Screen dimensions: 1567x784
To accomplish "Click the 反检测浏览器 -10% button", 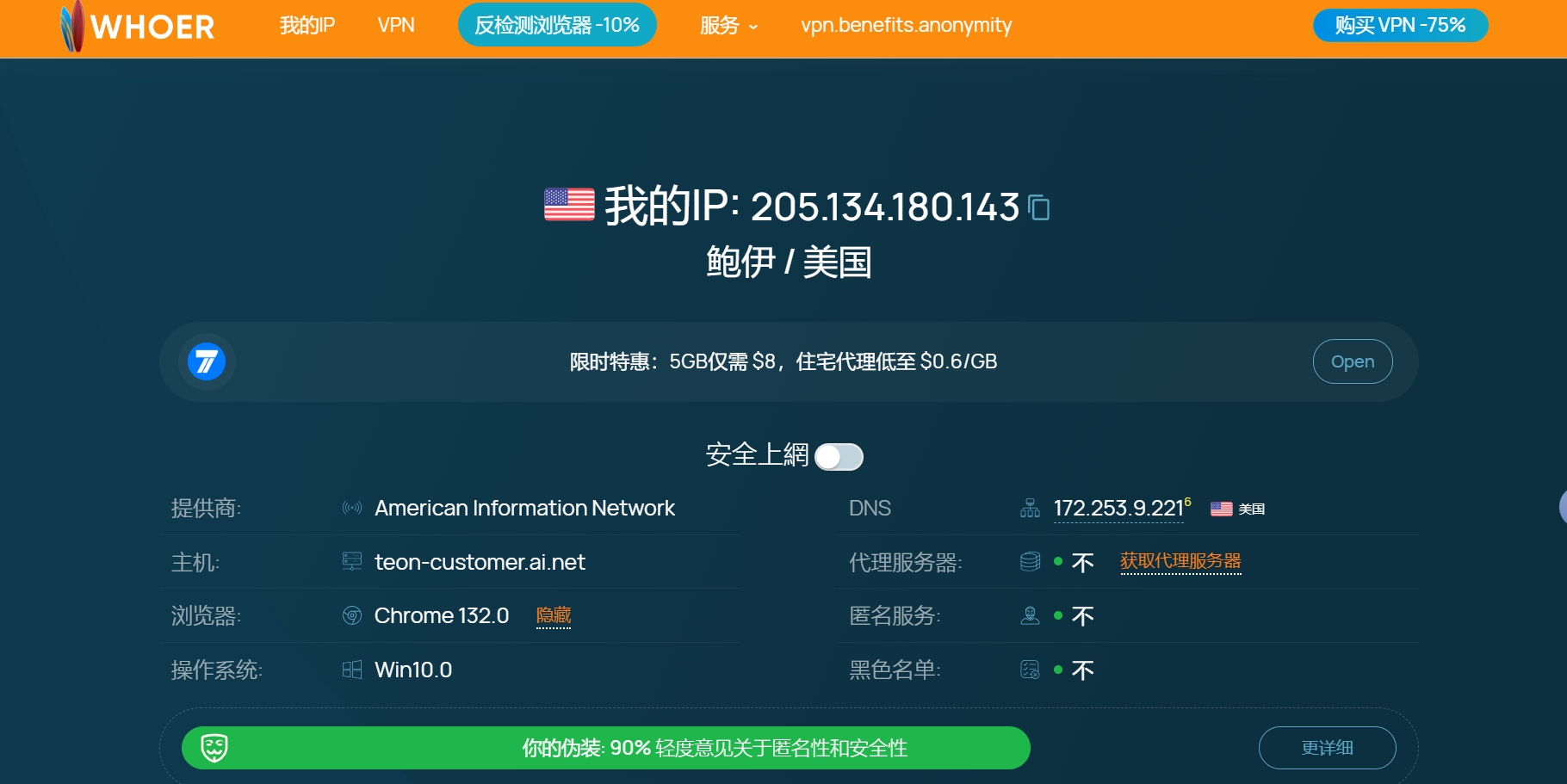I will (x=557, y=26).
